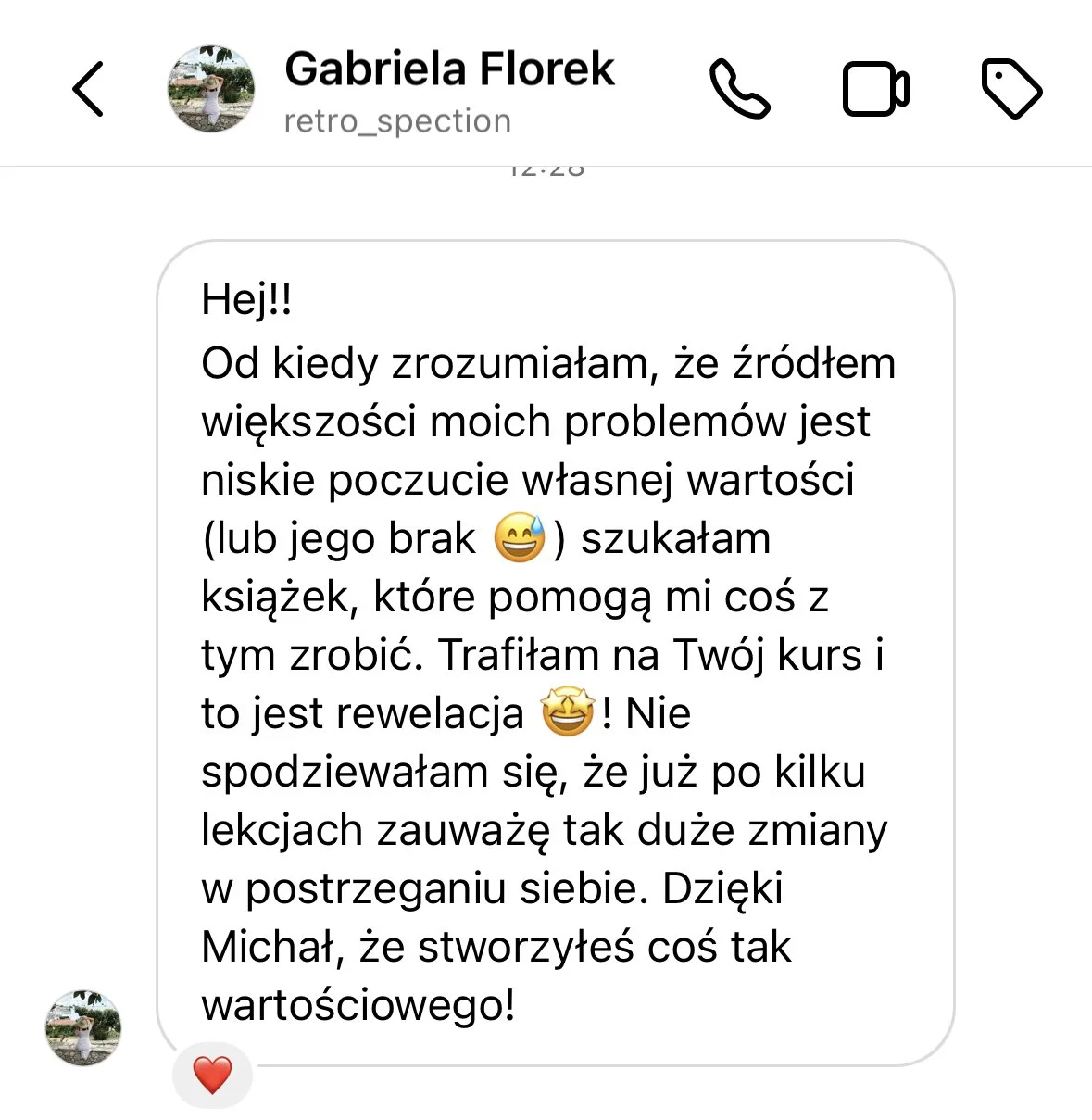Tap the 'Dzięki' word in the message
The width and height of the screenshot is (1092, 1120).
pos(723,888)
